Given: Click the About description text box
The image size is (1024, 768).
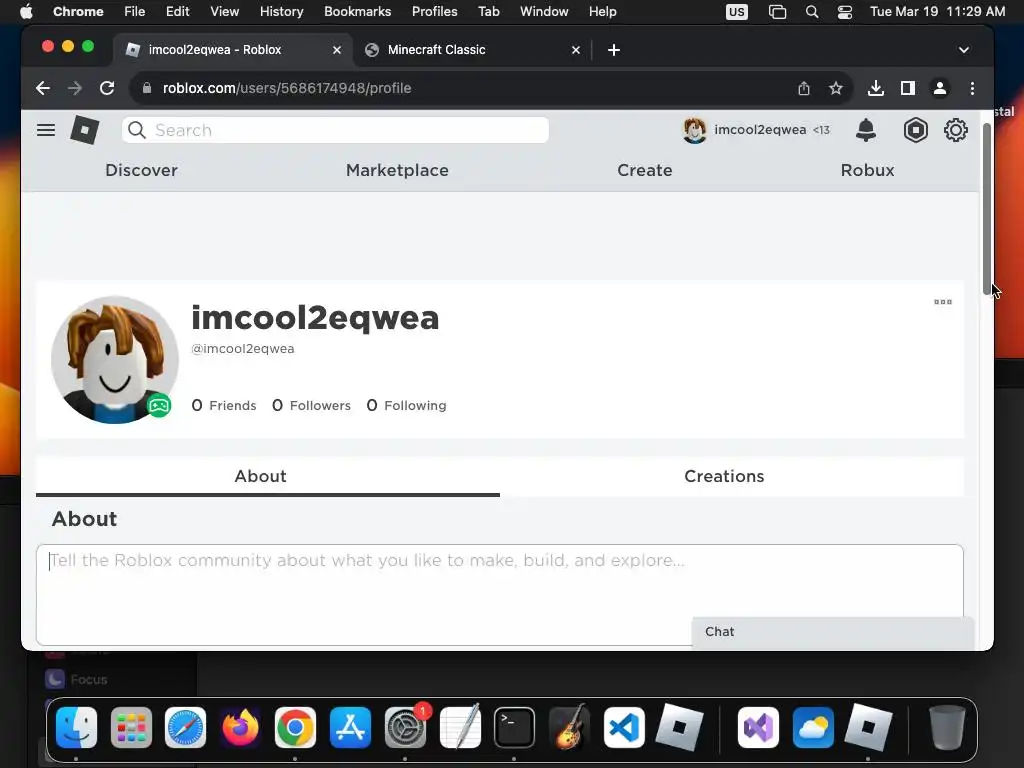Looking at the screenshot, I should [x=500, y=594].
